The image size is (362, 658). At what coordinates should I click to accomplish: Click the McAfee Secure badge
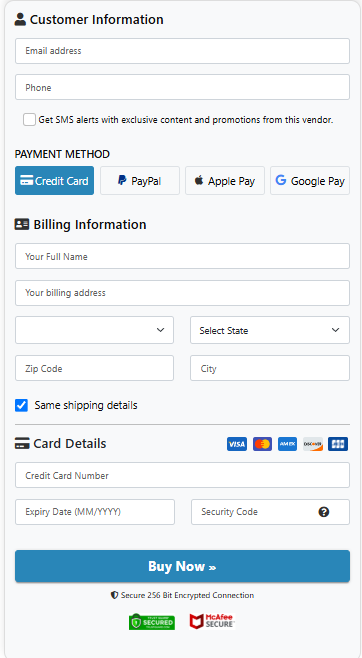tap(212, 621)
